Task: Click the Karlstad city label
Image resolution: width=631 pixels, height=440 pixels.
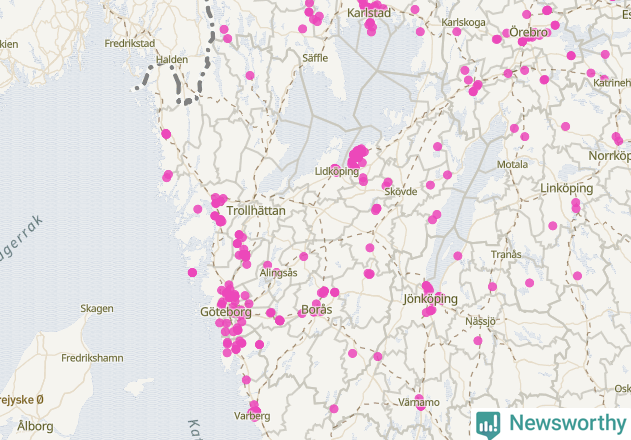Action: coord(369,13)
